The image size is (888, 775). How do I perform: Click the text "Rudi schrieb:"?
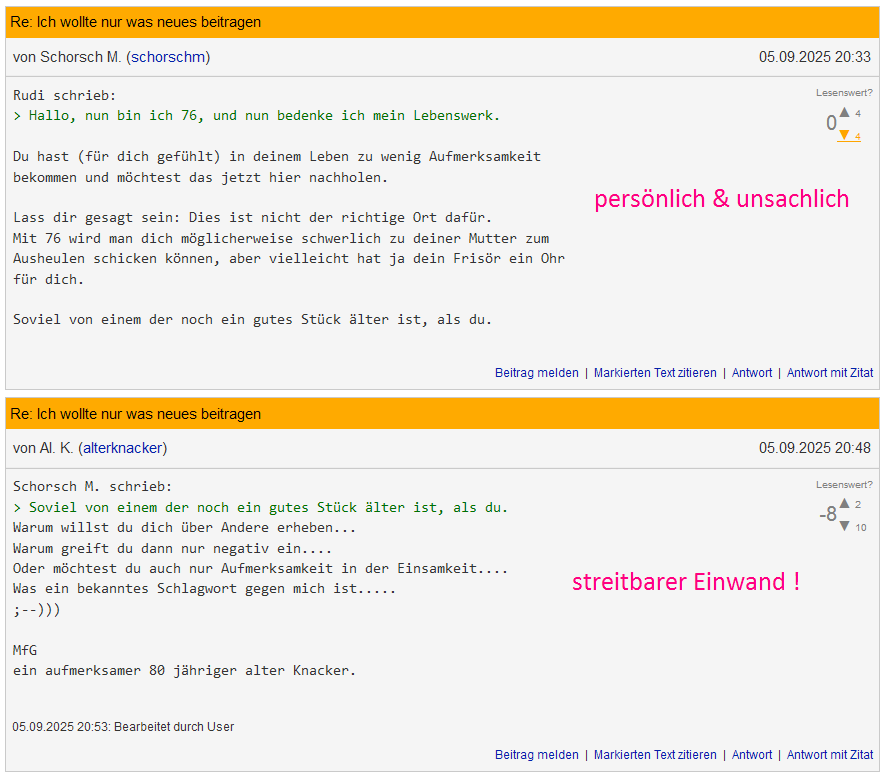tap(65, 95)
